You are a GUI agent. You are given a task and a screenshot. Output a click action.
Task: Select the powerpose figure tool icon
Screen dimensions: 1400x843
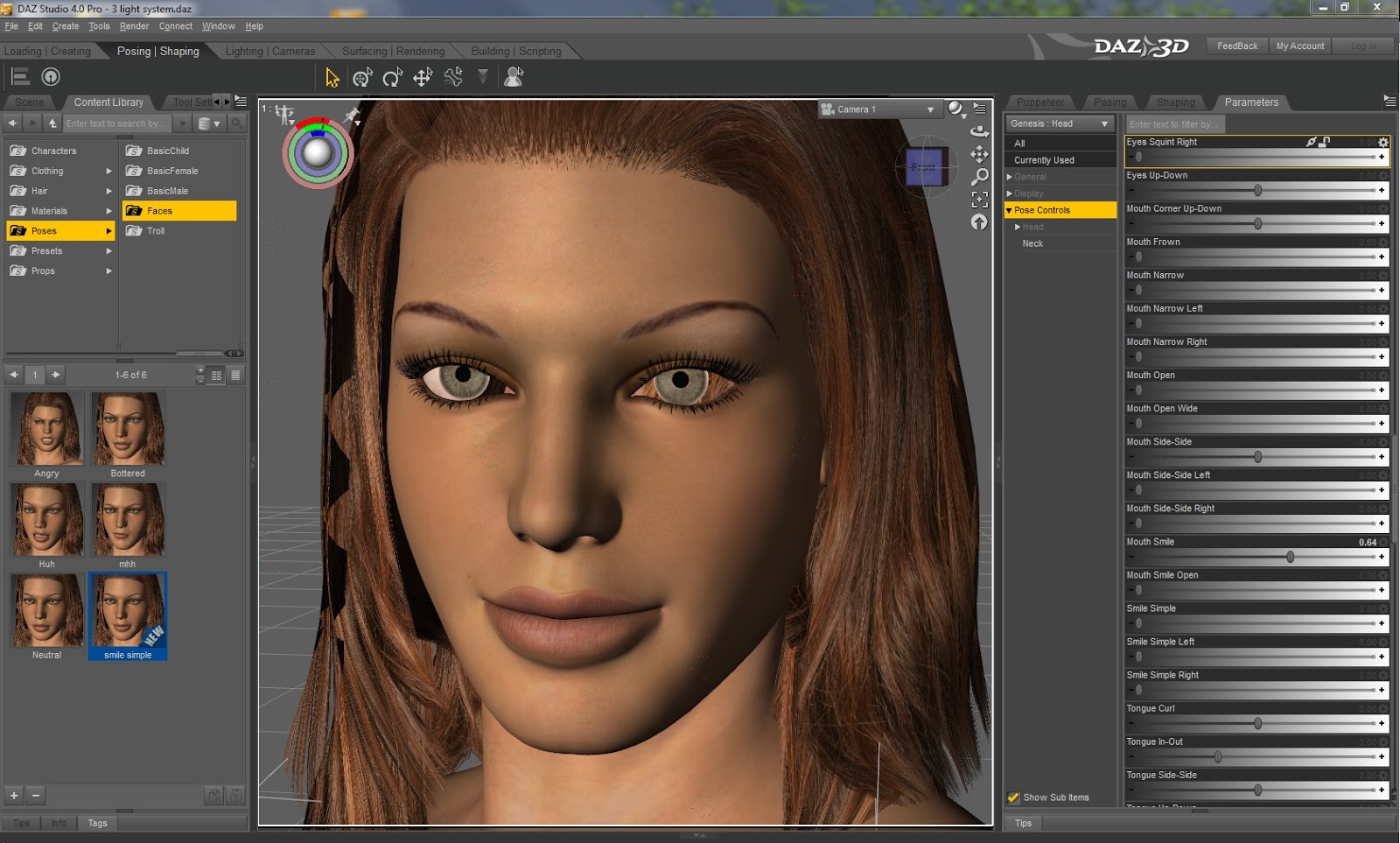[514, 77]
